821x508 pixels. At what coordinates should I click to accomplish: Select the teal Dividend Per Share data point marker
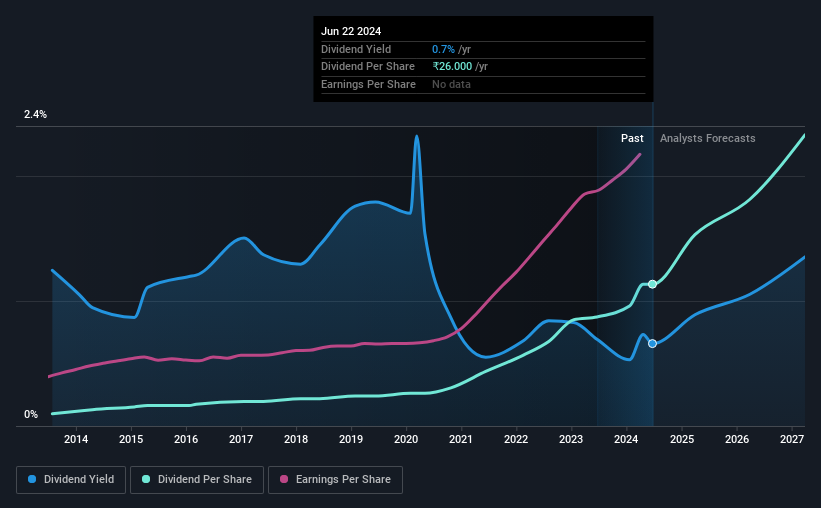tap(652, 284)
